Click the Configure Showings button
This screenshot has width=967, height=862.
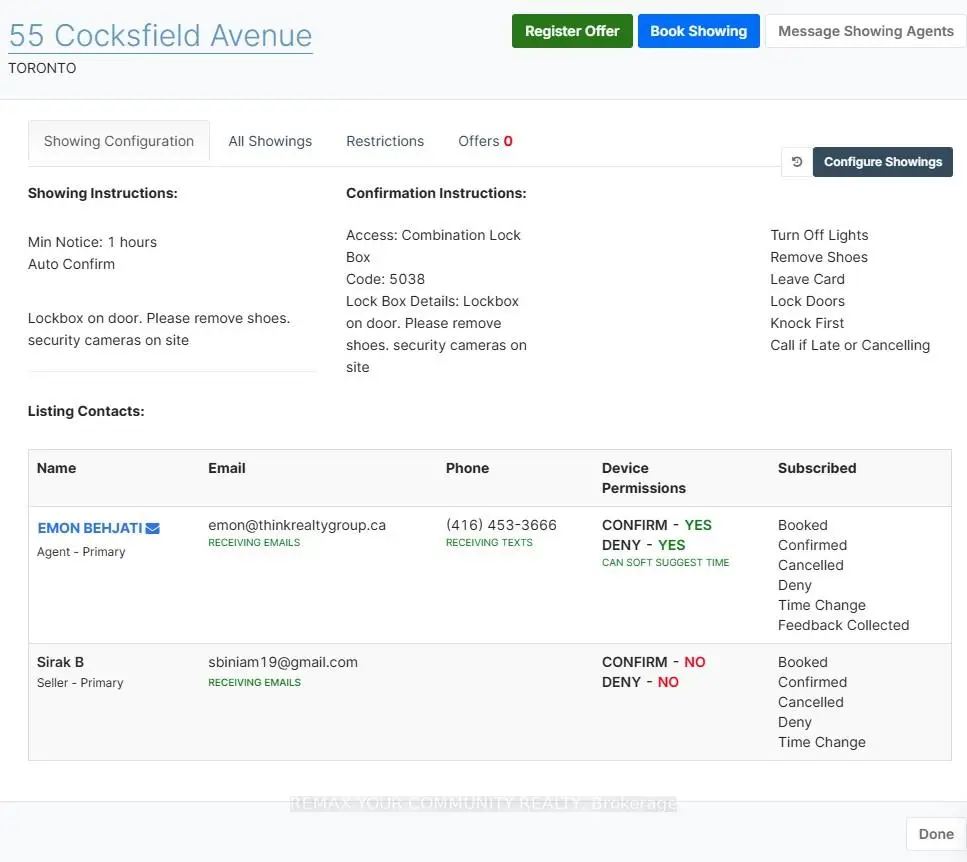point(882,162)
